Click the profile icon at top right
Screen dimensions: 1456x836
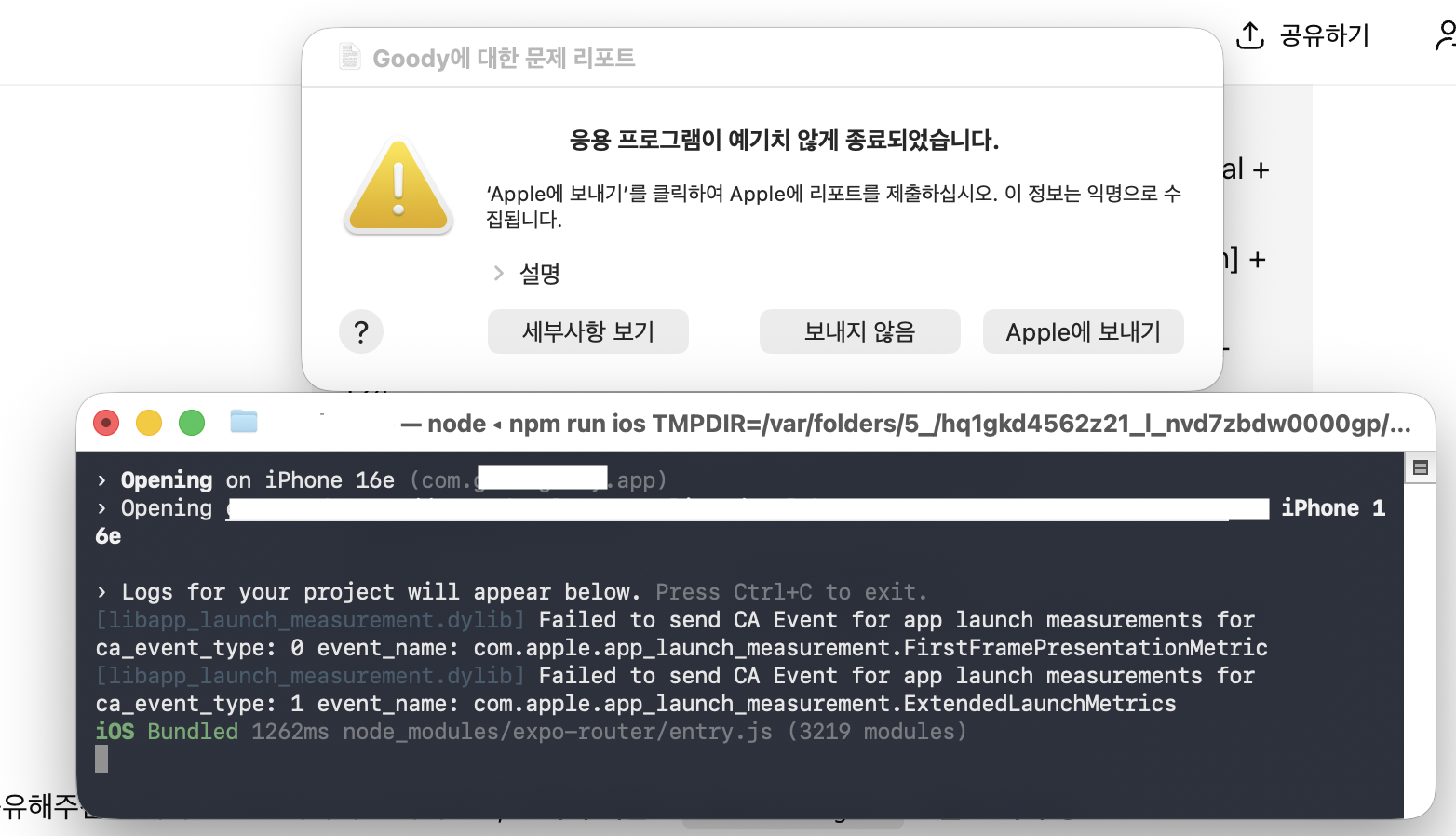click(x=1446, y=35)
